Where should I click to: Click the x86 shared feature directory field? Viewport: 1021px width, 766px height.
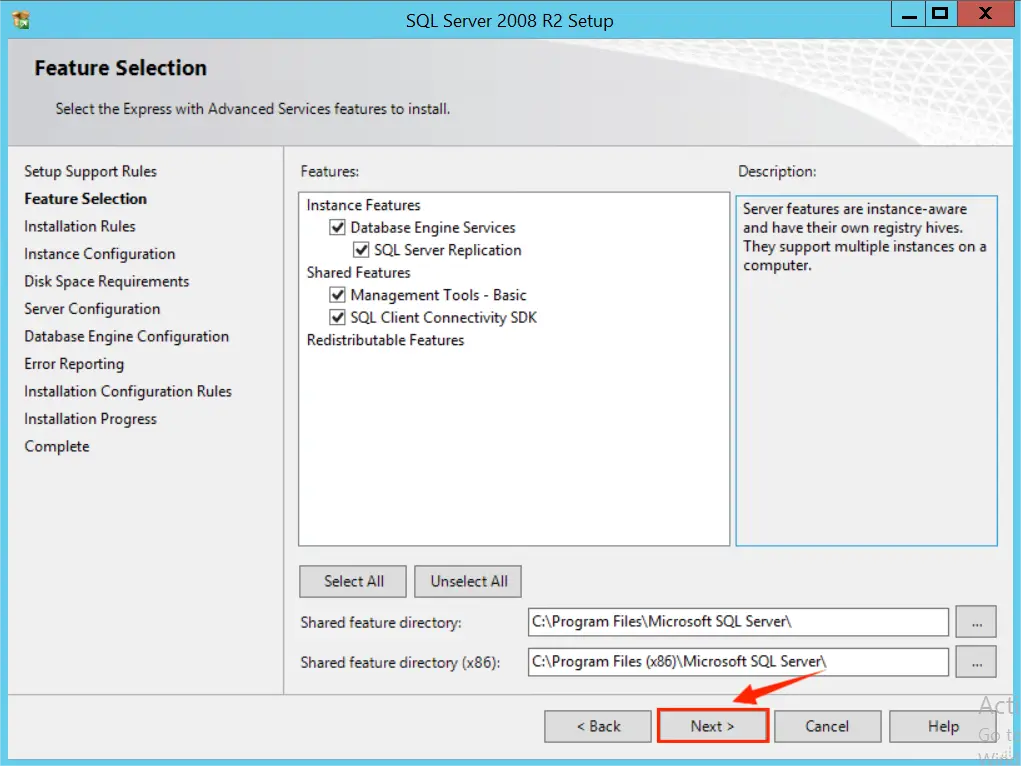tap(737, 661)
